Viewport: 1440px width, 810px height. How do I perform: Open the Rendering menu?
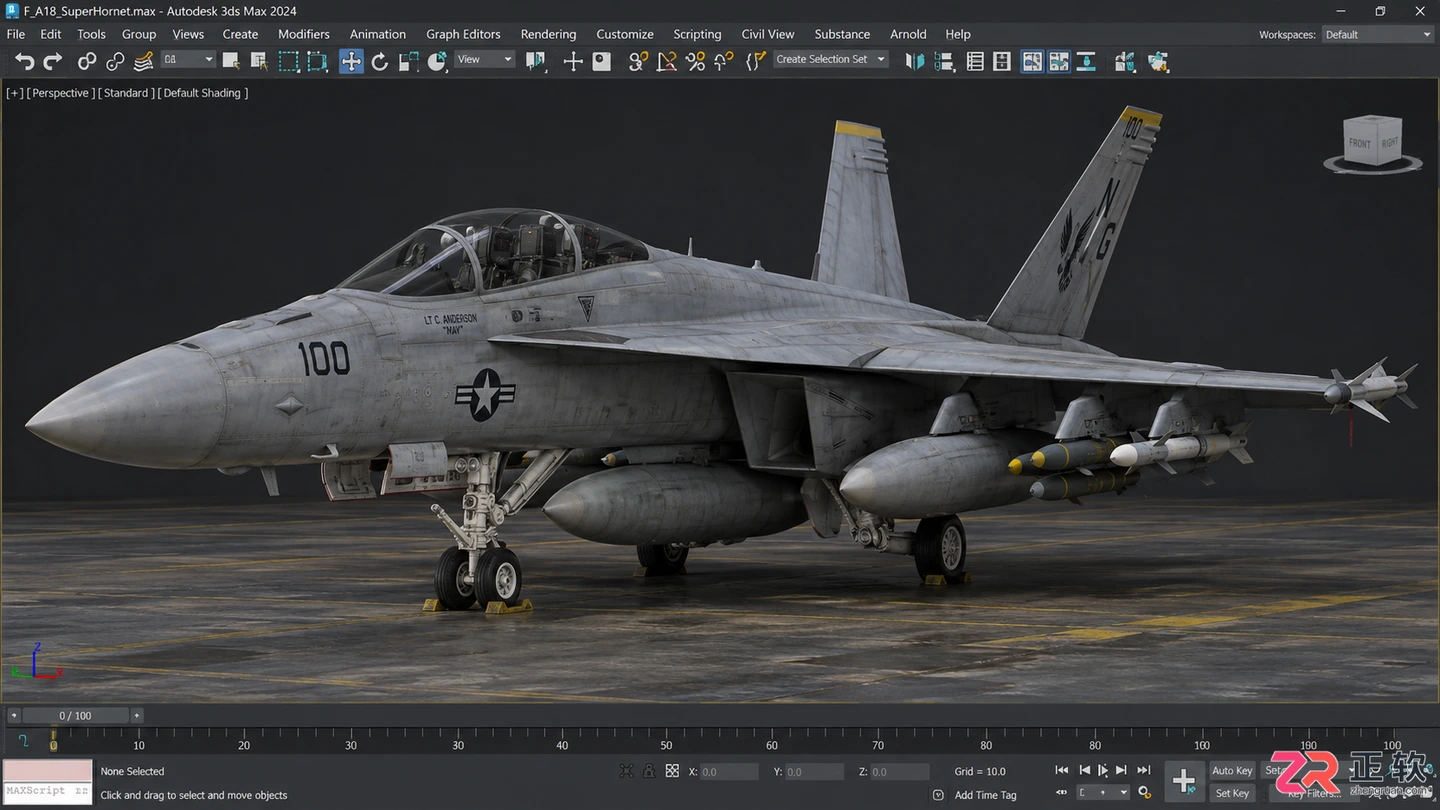[548, 34]
